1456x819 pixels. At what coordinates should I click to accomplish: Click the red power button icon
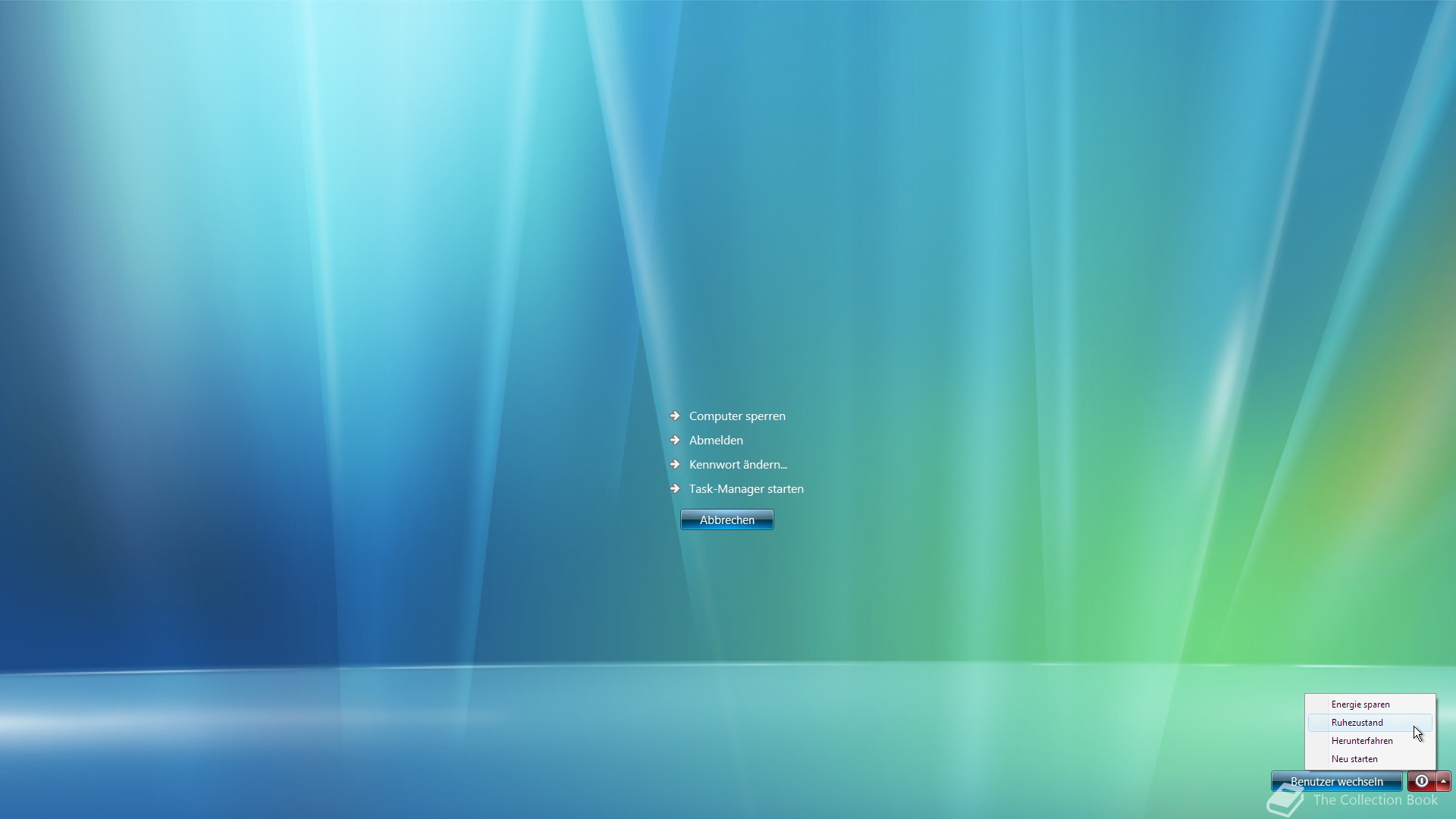[x=1421, y=781]
